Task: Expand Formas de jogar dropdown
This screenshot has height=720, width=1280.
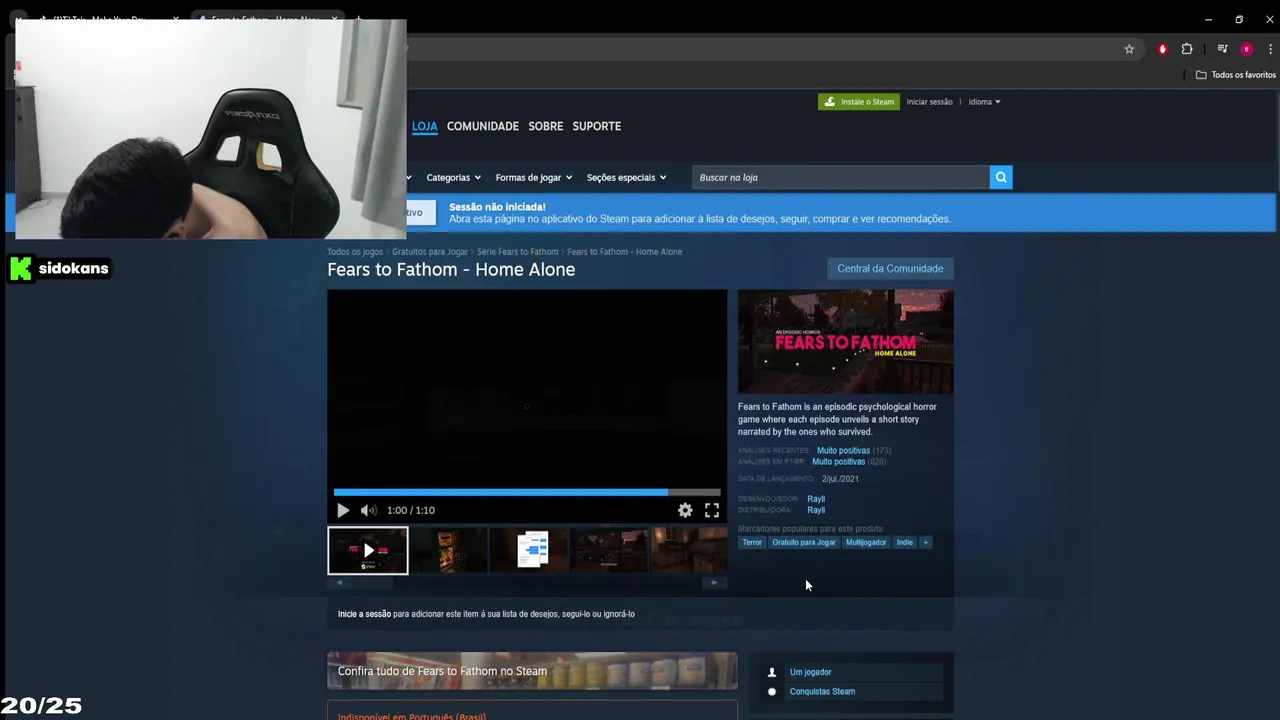Action: tap(534, 177)
